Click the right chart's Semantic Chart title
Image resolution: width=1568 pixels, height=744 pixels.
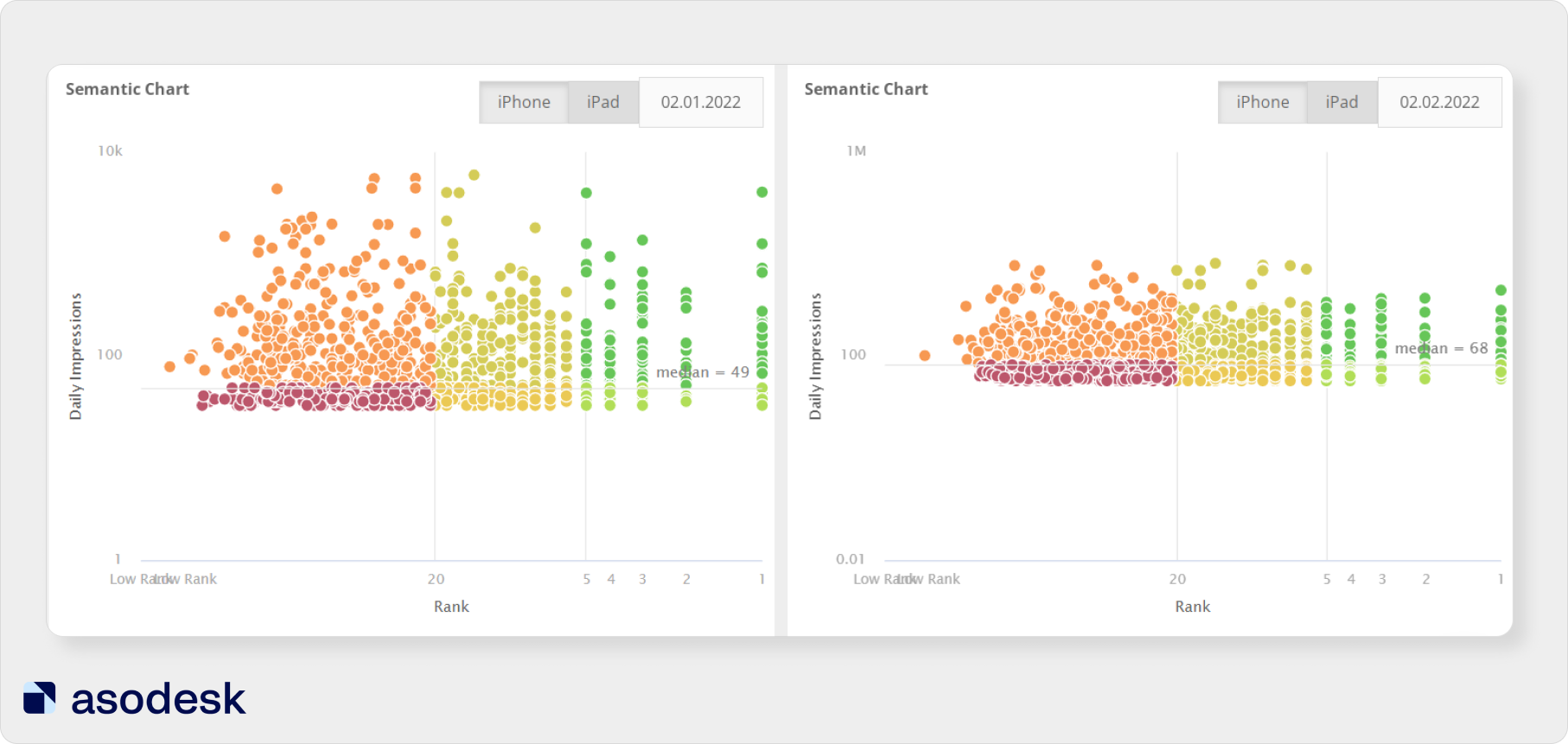point(866,89)
